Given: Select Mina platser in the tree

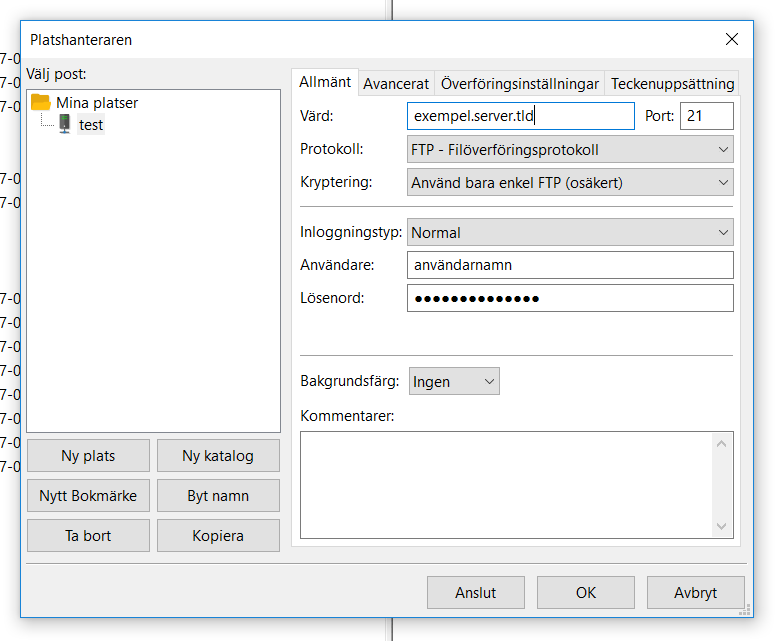Looking at the screenshot, I should pyautogui.click(x=97, y=103).
